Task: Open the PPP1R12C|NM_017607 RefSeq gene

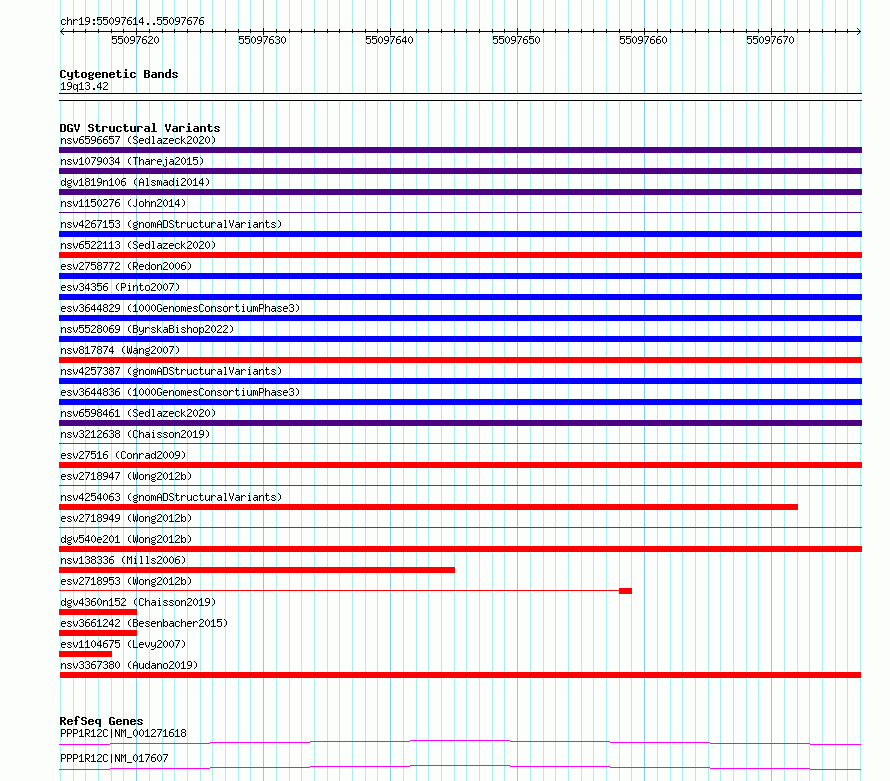Action: tap(114, 758)
